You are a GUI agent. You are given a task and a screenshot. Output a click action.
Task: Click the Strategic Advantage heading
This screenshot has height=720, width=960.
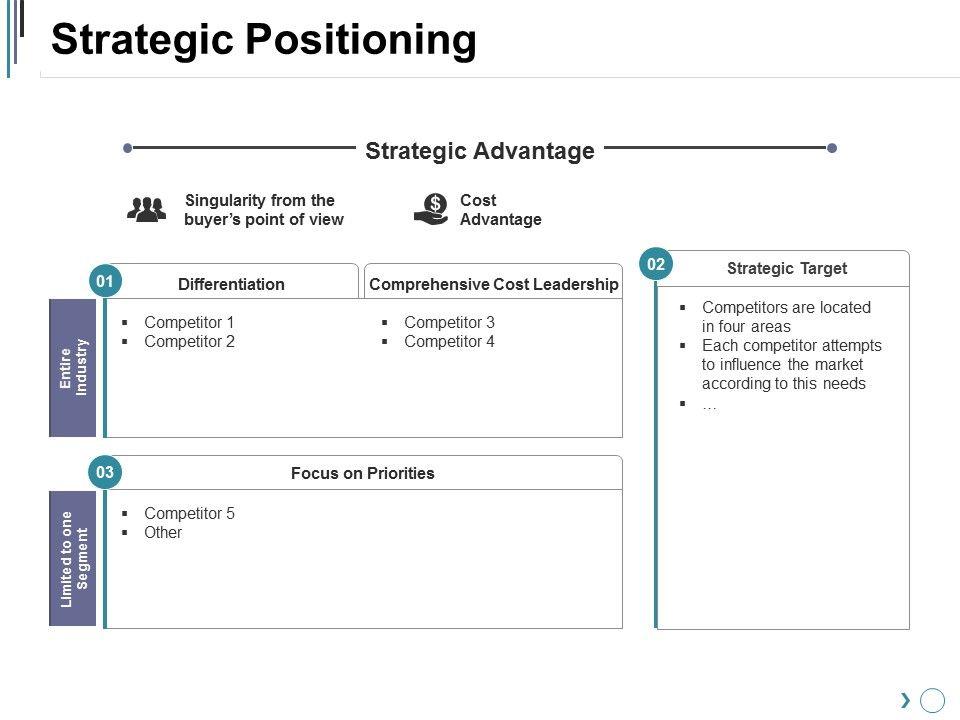coord(480,151)
